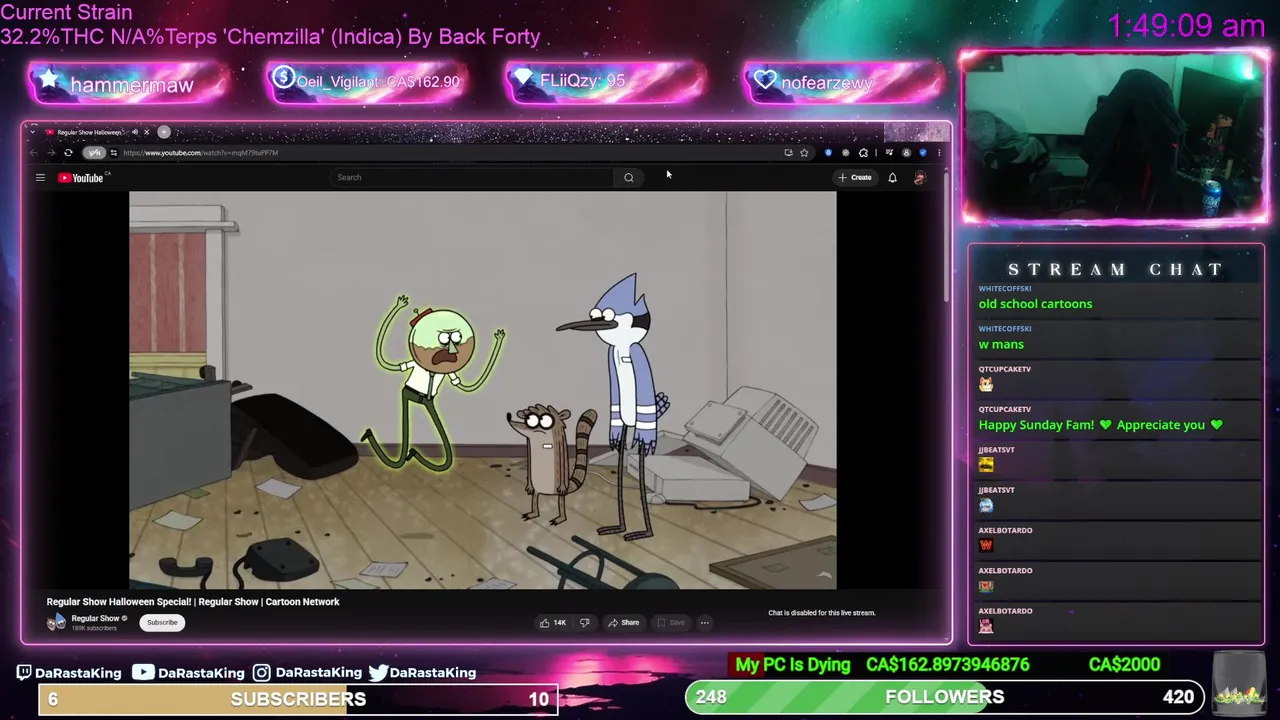Bookmark this page with star icon

pyautogui.click(x=804, y=153)
